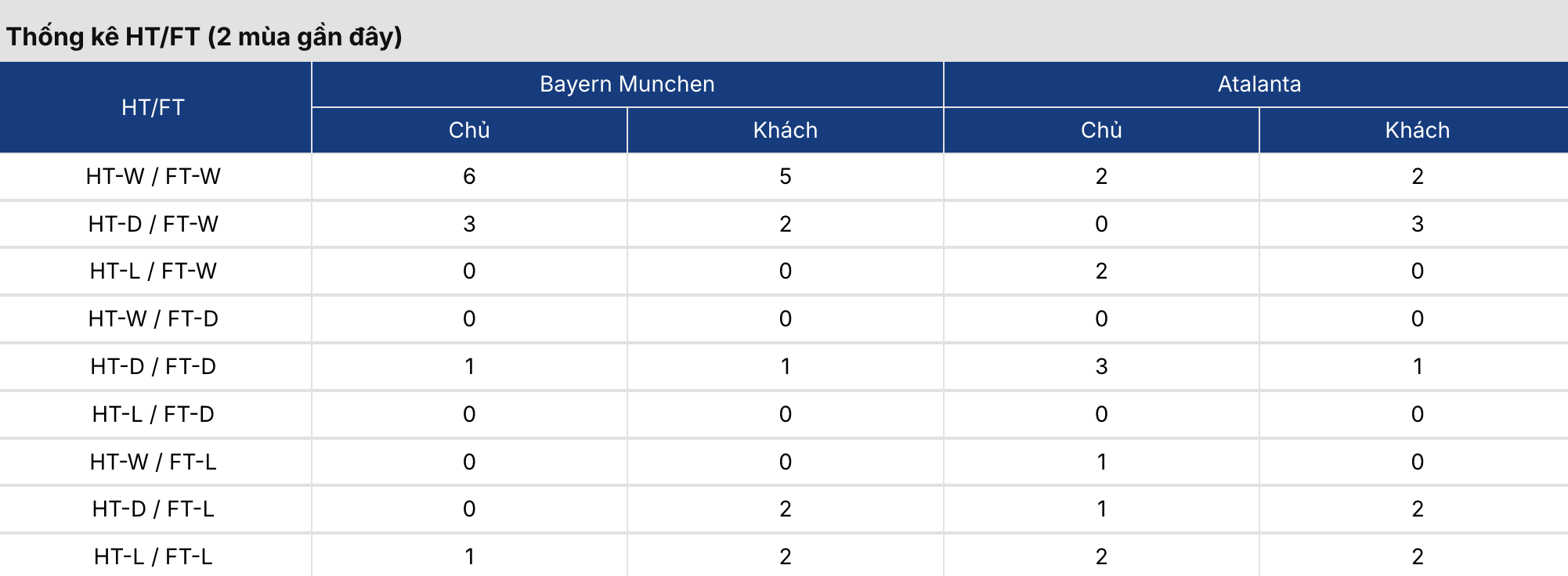The height and width of the screenshot is (576, 1568).
Task: Click the Bayern Munchen column header
Action: (x=627, y=84)
